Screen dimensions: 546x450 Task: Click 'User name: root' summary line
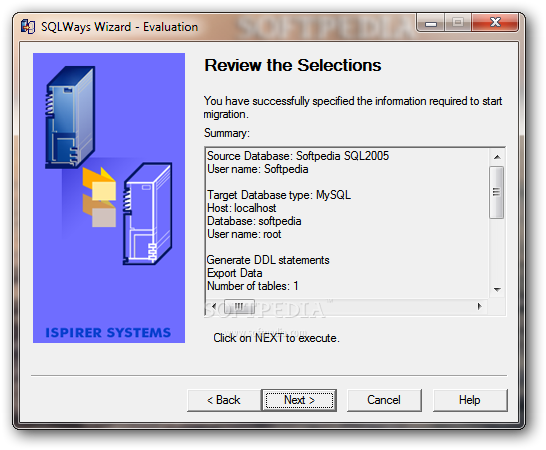(244, 234)
